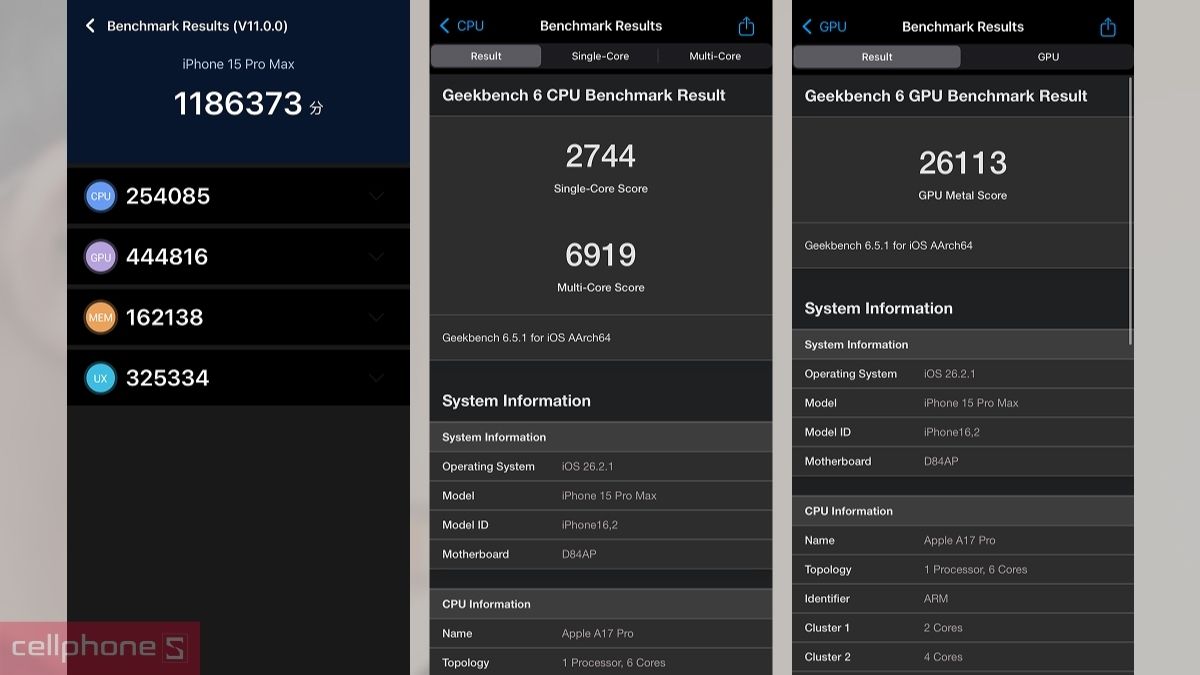Tap the Cluster 2 4 Cores row
Image resolution: width=1200 pixels, height=675 pixels.
[963, 657]
